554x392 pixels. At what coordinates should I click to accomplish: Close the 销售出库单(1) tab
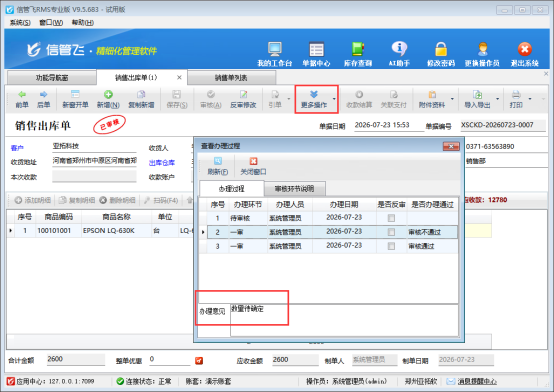[179, 77]
